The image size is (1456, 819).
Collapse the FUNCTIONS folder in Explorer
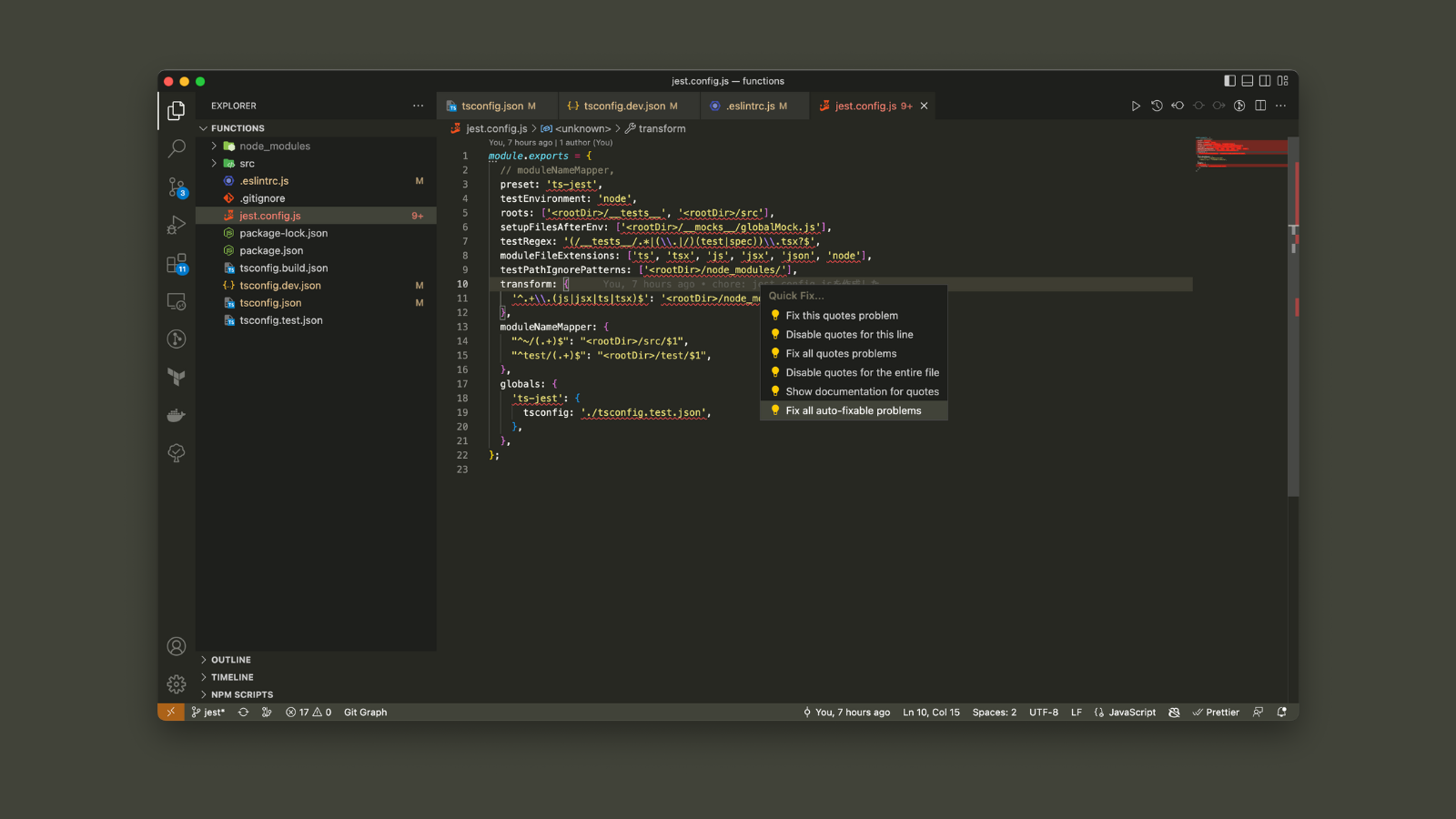238,127
